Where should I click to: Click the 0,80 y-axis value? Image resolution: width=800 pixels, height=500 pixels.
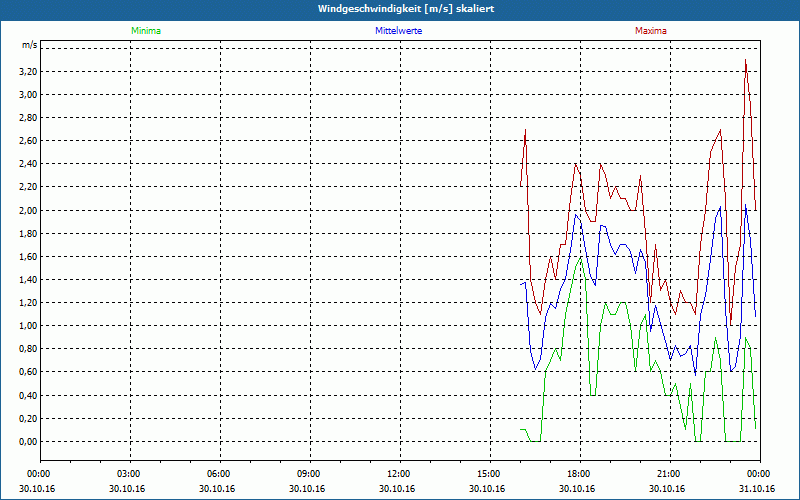[28, 349]
